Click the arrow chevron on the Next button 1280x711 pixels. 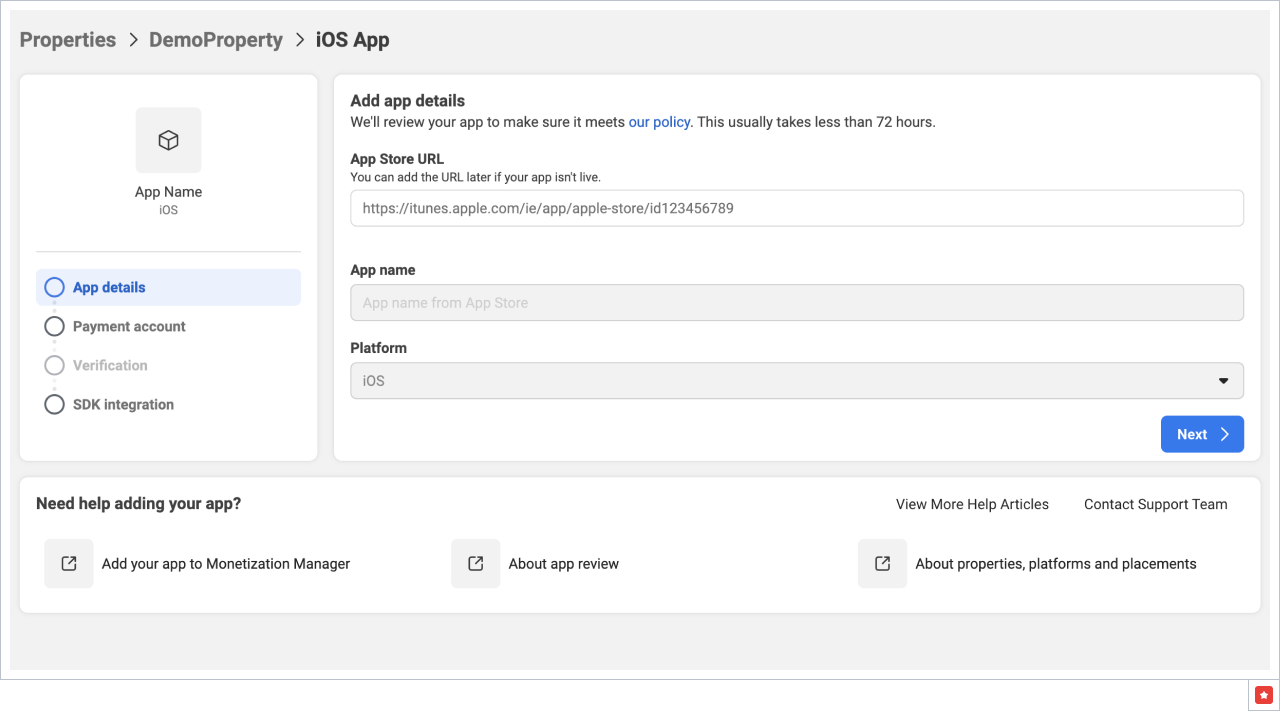1224,434
